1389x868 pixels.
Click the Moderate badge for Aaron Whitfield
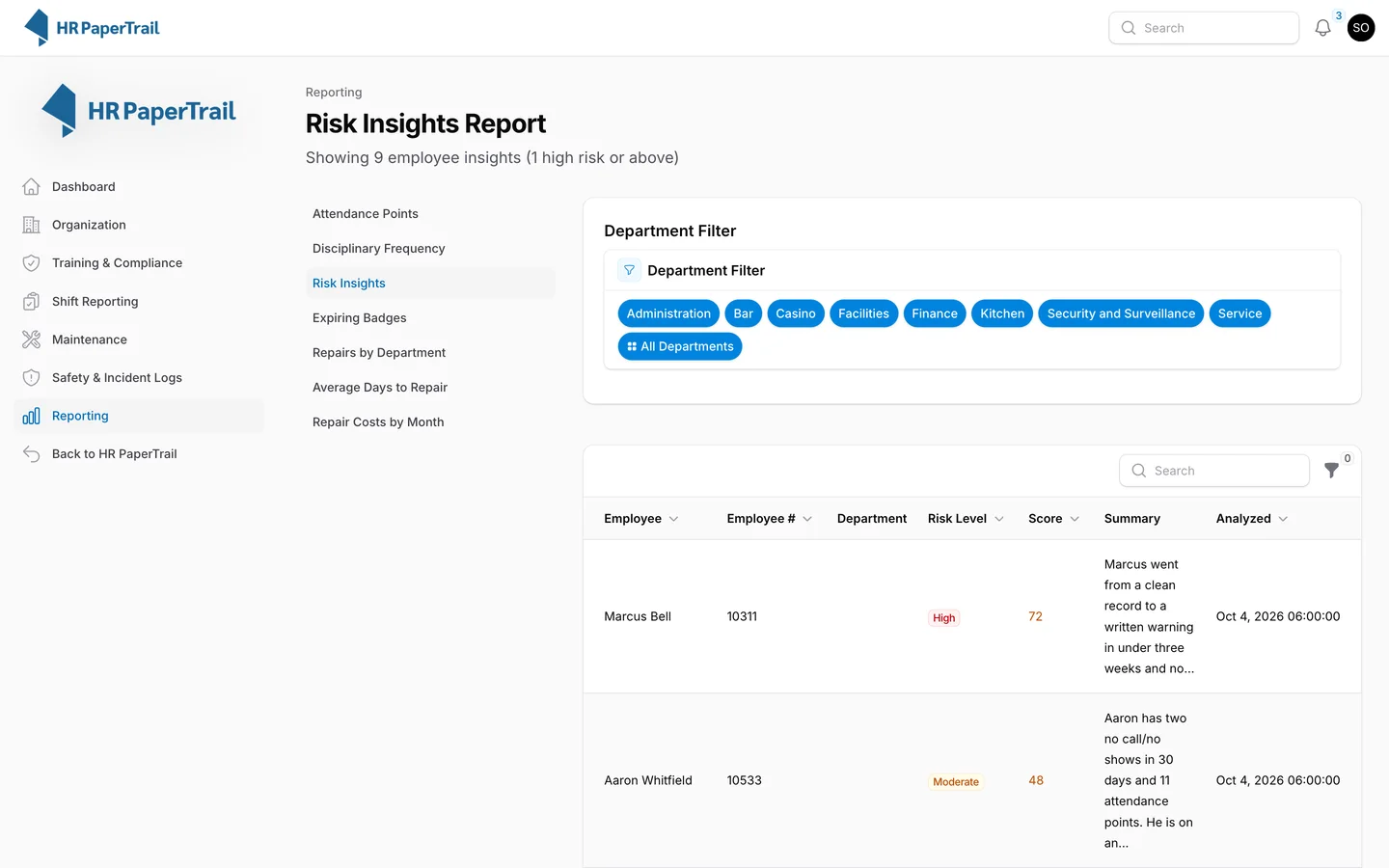click(956, 782)
